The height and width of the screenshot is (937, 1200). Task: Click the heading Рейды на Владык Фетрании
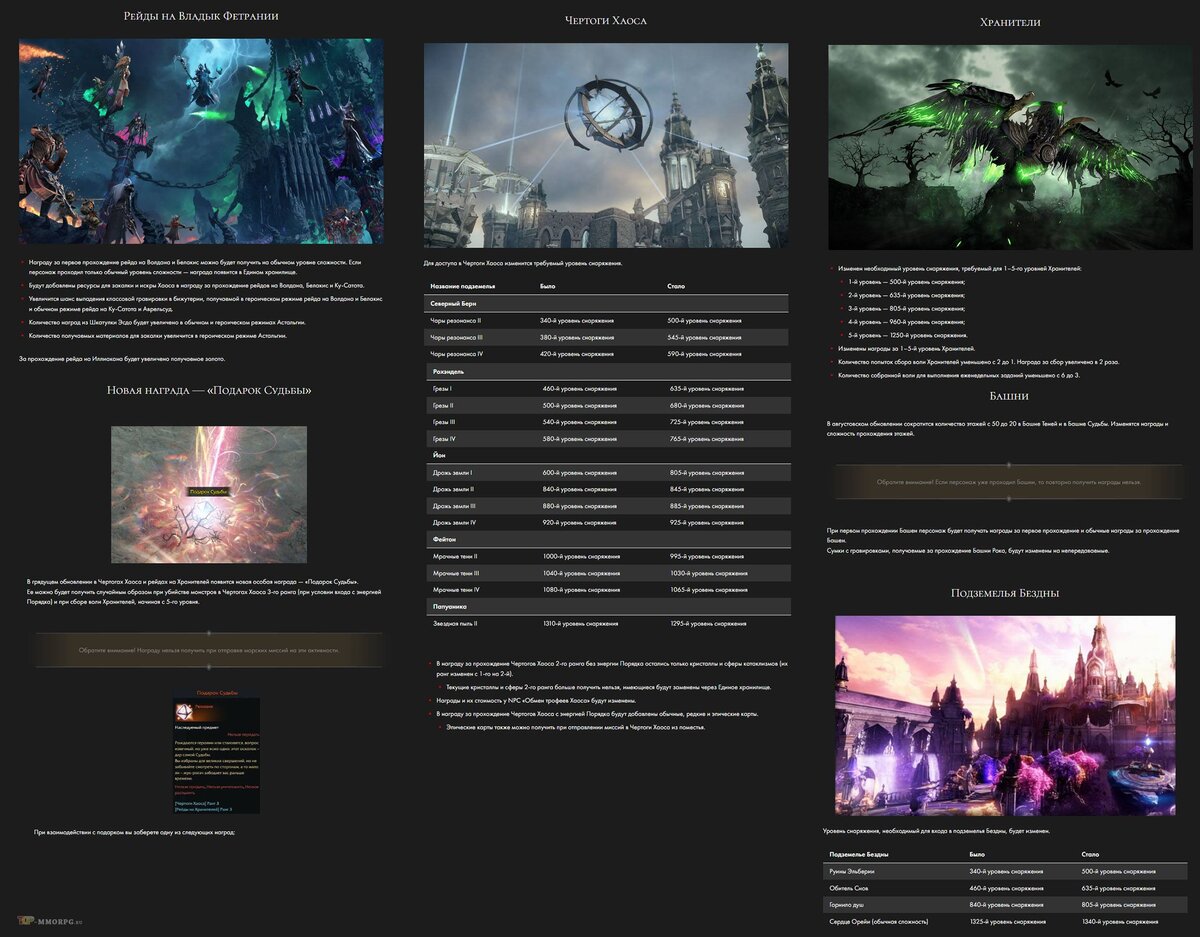[201, 16]
